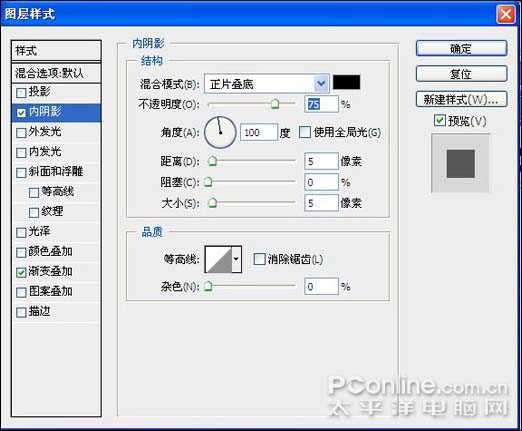Toggle 使用全局光(G) global light checkbox
This screenshot has width=522, height=431.
(305, 132)
